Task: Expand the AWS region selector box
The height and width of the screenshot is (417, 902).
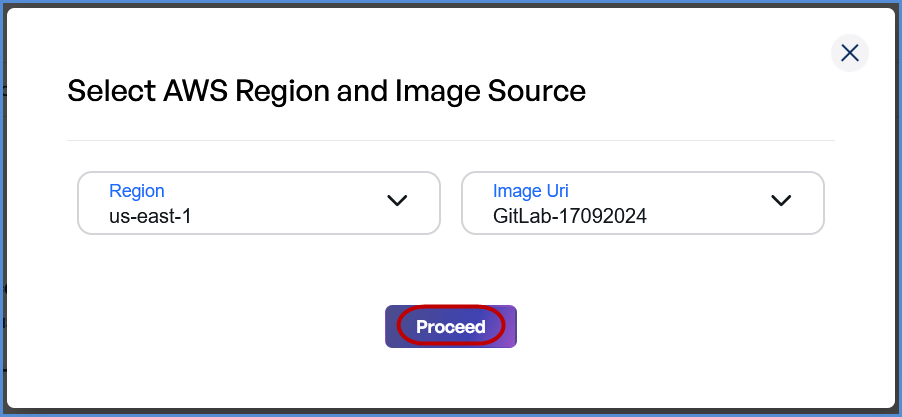Action: pos(258,203)
